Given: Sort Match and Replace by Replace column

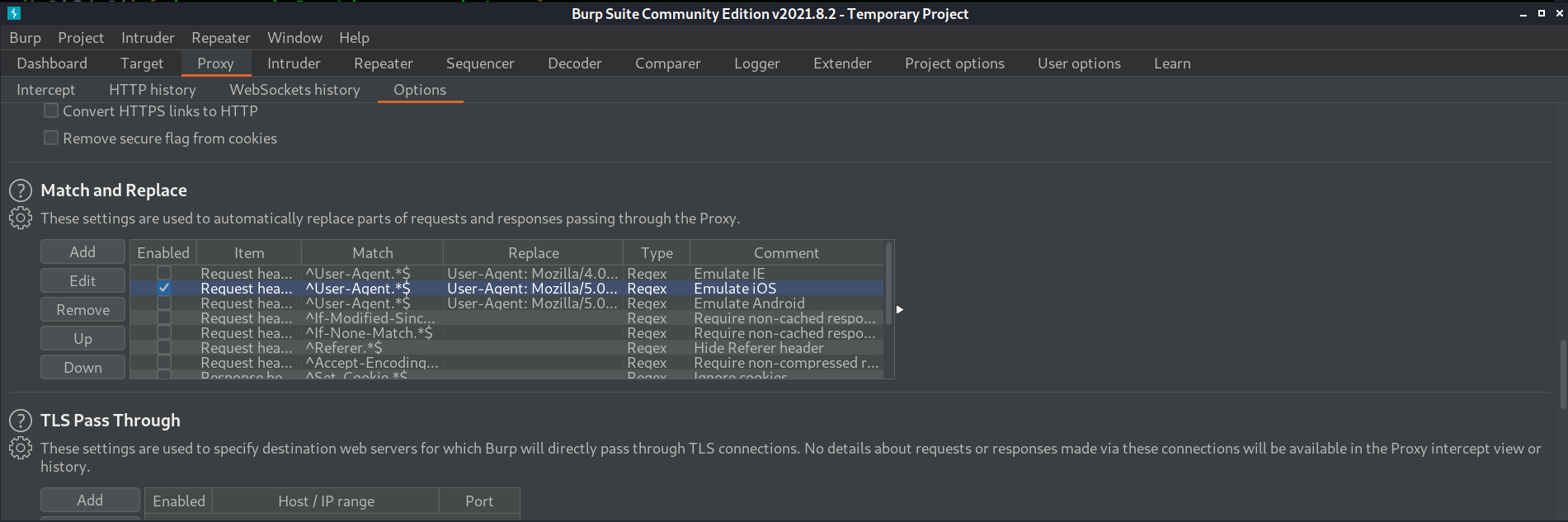Looking at the screenshot, I should tap(534, 253).
